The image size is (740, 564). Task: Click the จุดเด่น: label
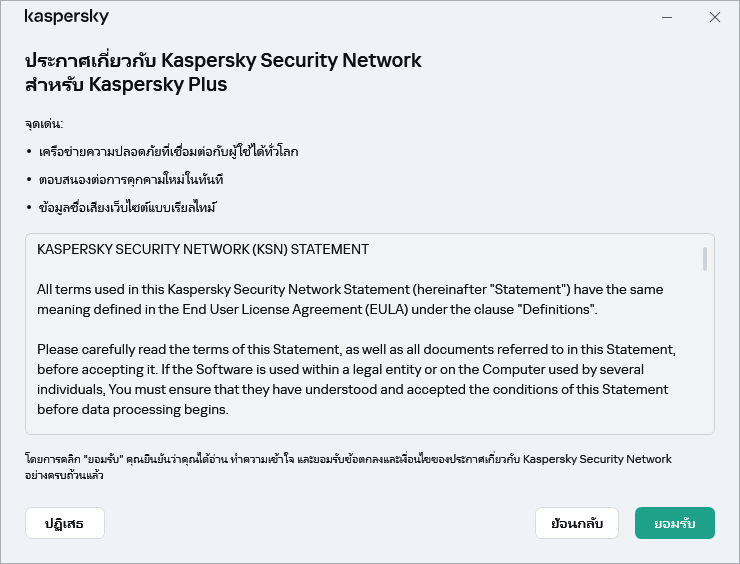click(44, 124)
